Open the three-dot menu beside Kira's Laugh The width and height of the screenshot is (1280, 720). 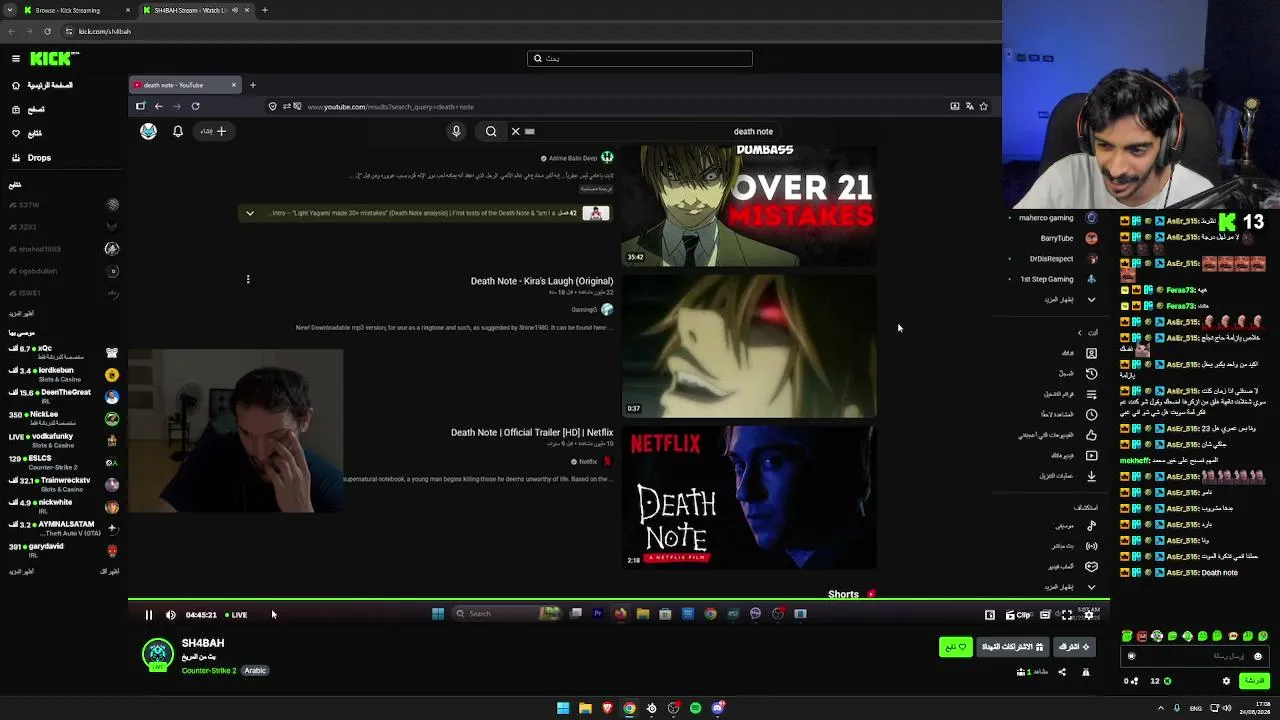click(248, 280)
